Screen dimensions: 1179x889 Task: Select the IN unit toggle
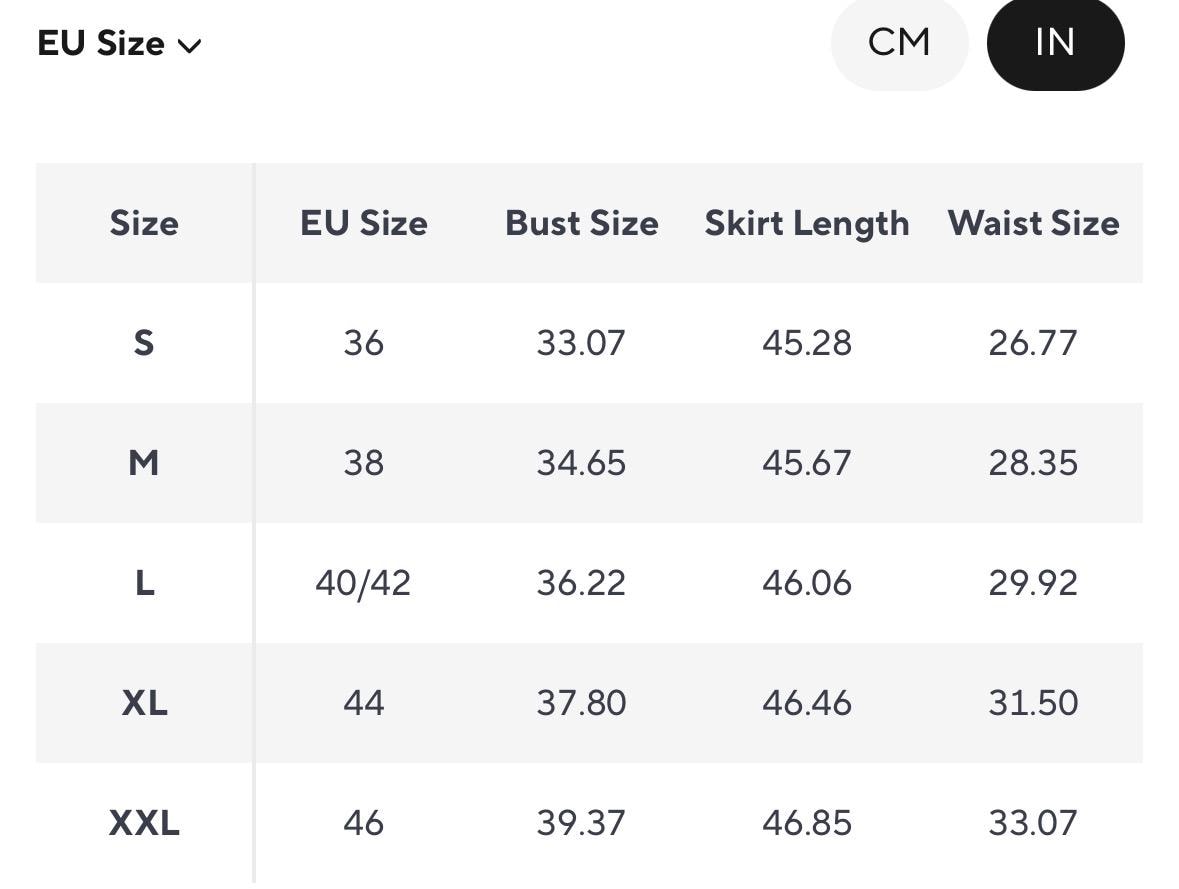pos(1055,43)
